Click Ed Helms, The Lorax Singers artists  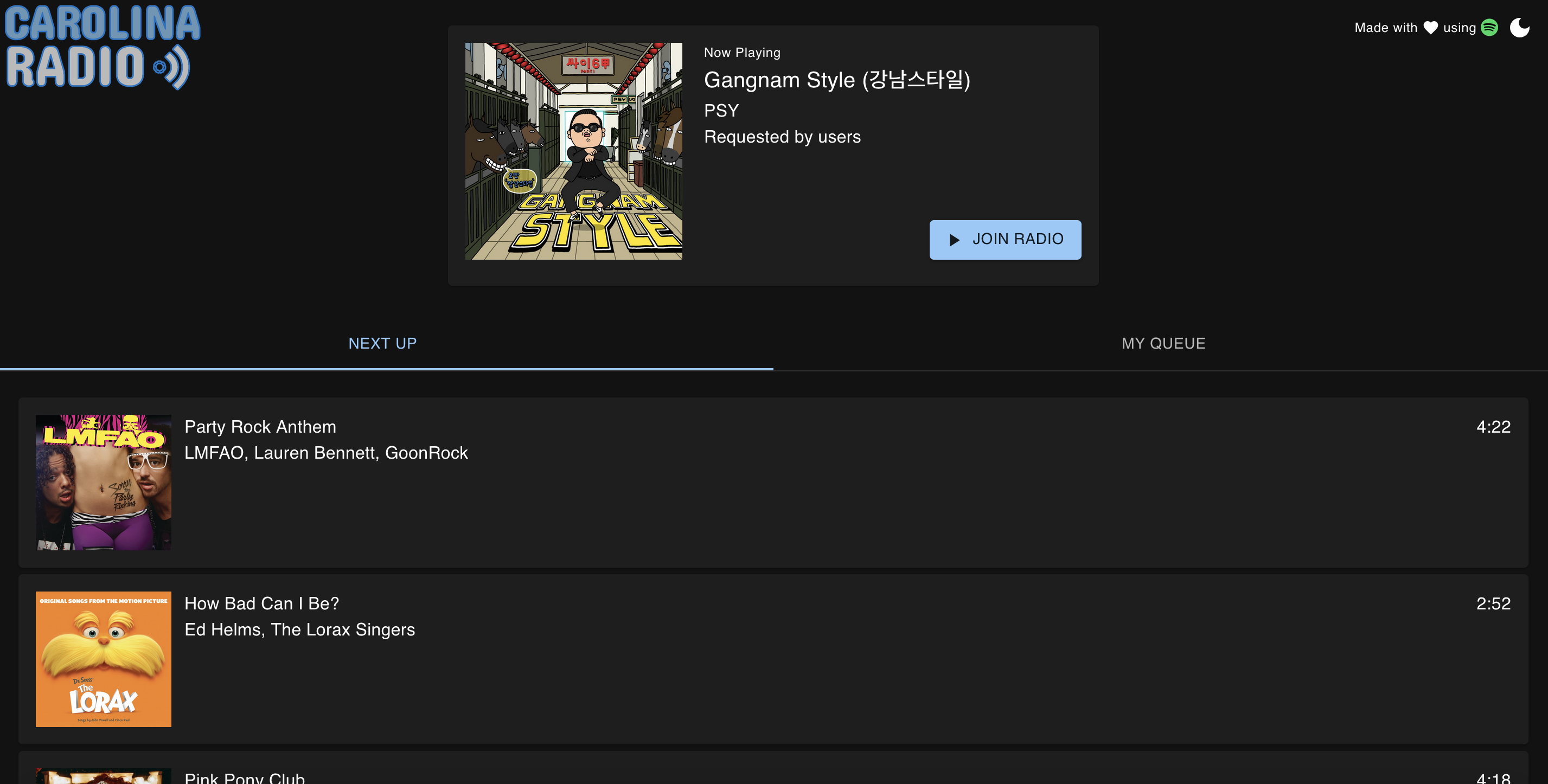pyautogui.click(x=299, y=629)
